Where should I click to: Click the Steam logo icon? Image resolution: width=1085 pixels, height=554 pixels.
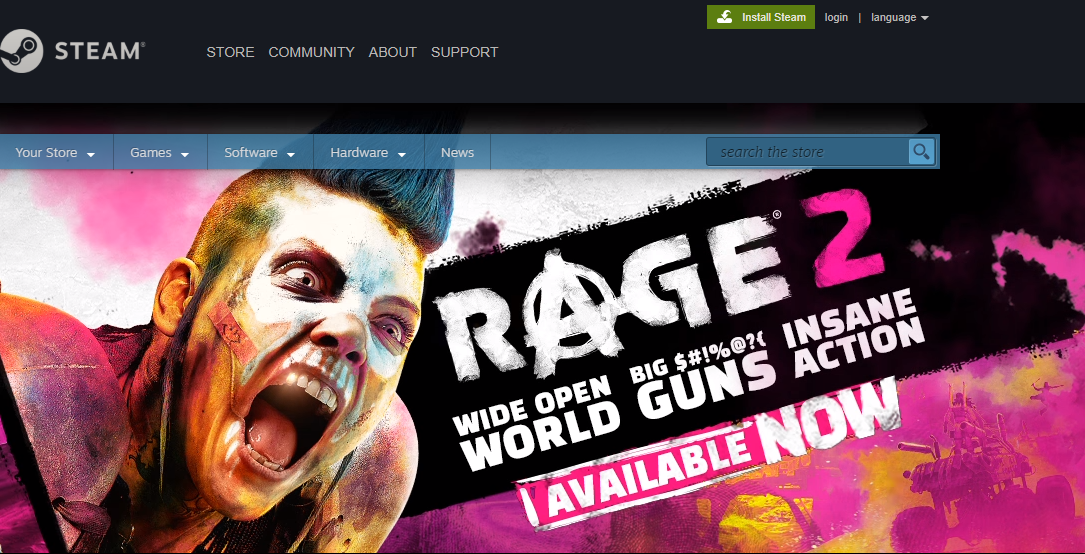point(21,51)
